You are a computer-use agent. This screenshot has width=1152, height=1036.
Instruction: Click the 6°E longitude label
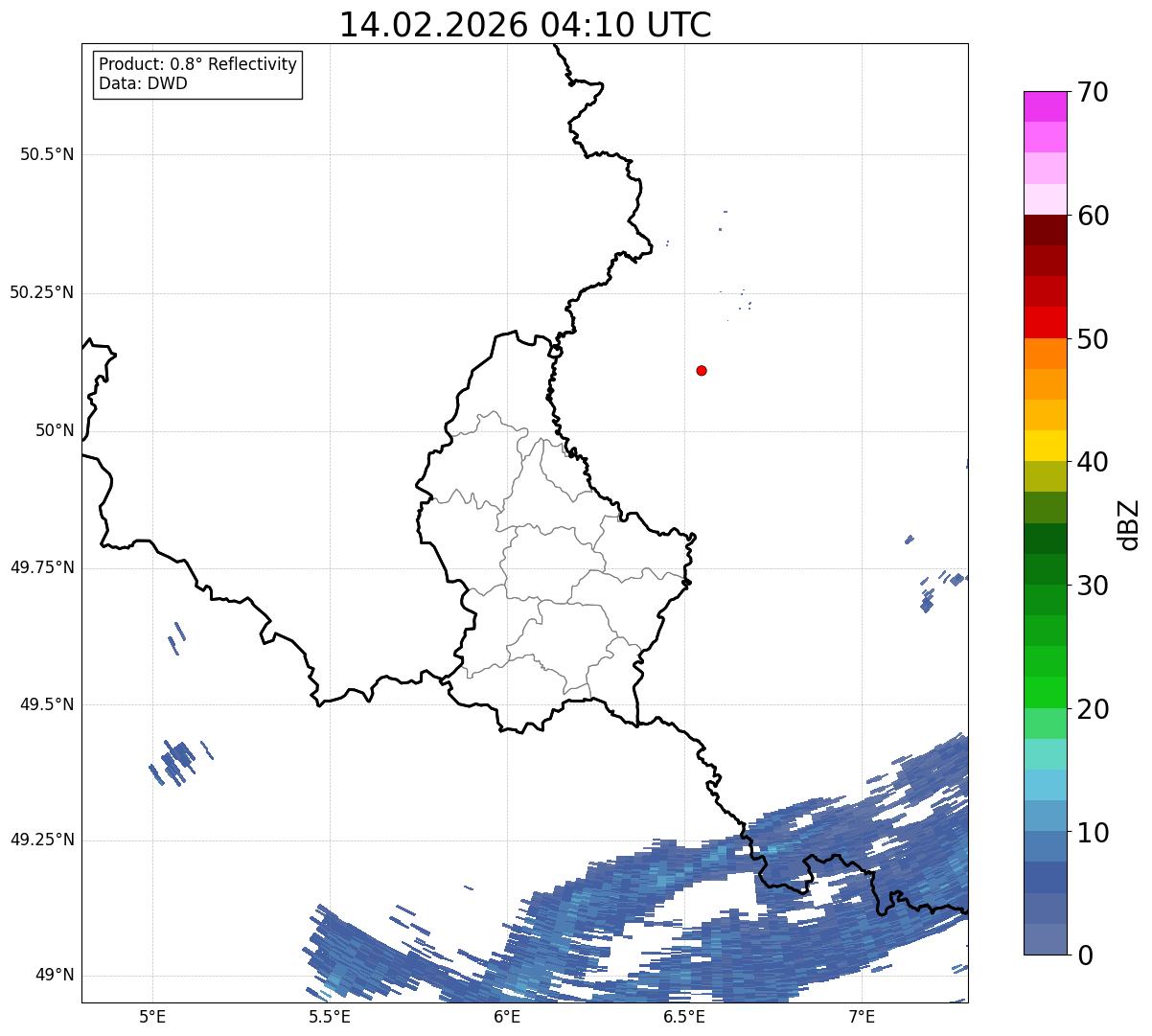coord(507,1016)
